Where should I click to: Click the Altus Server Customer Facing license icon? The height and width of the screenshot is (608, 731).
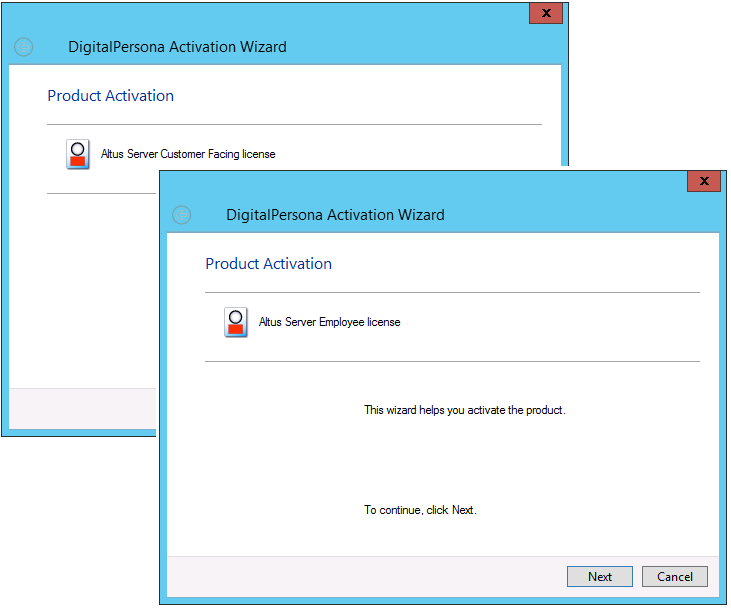coord(78,154)
